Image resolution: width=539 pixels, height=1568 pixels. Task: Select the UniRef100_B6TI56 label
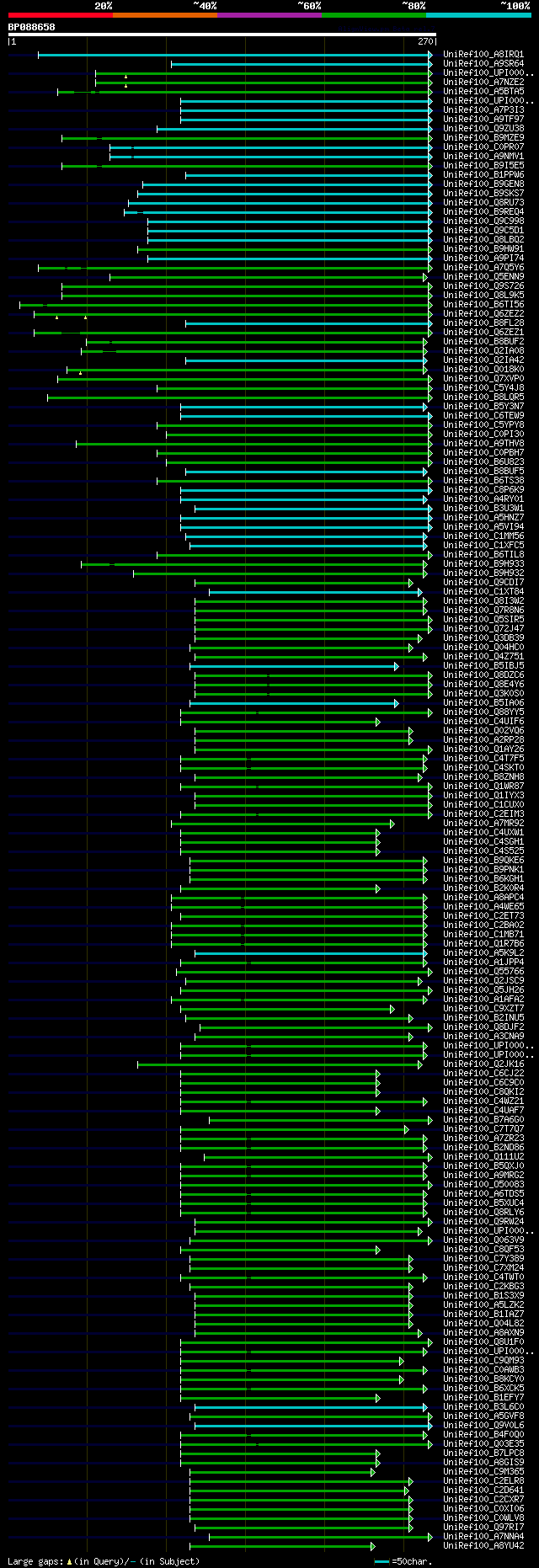coord(483,305)
